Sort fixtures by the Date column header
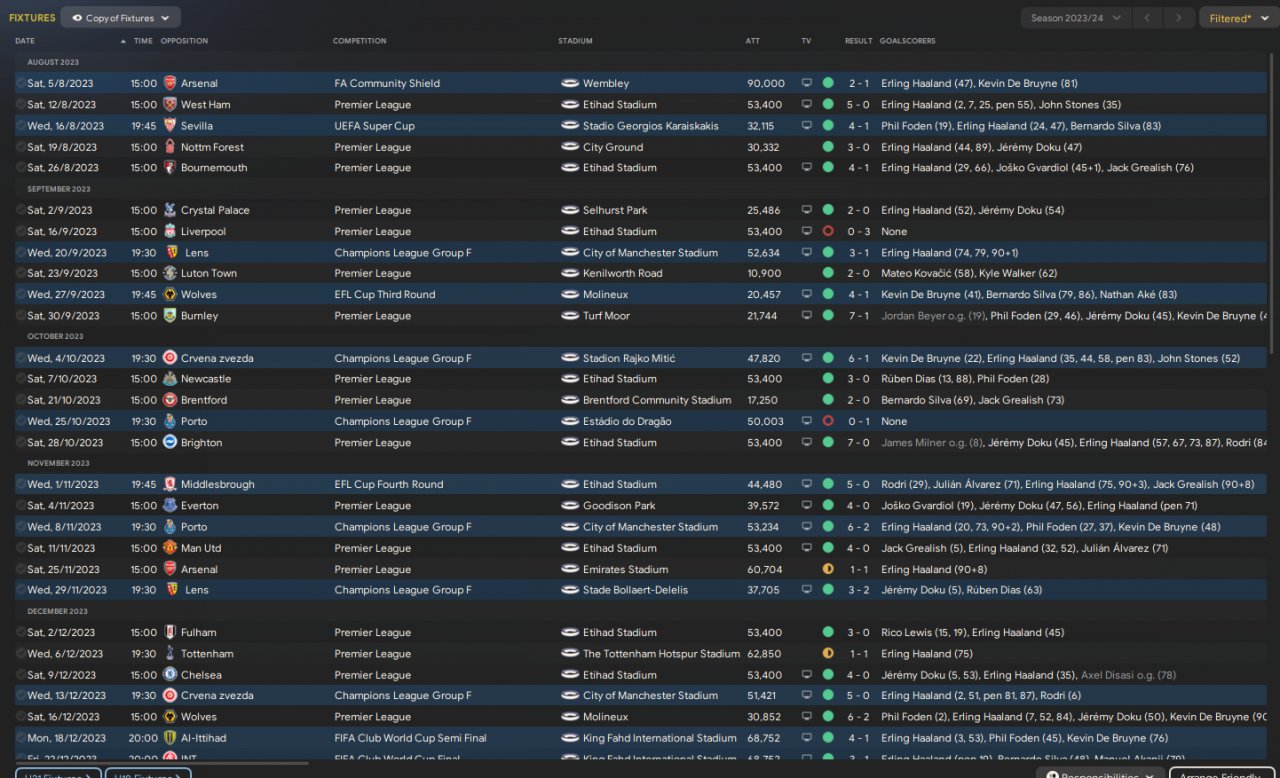Screen dimensions: 1280x778 click(x=25, y=41)
